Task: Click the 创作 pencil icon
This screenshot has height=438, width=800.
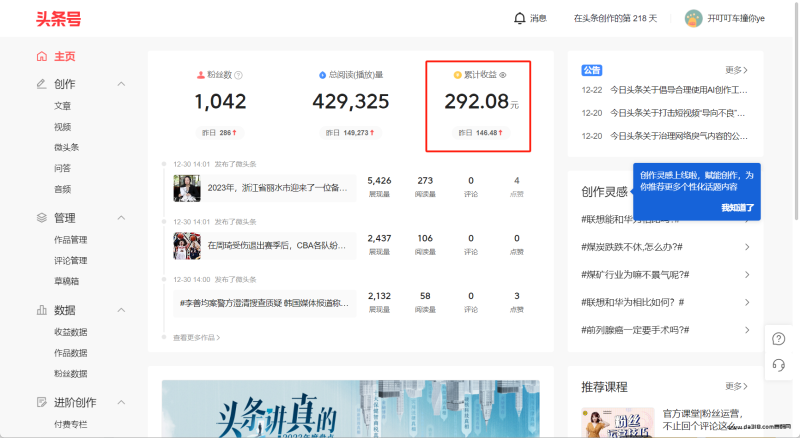Action: [x=42, y=84]
